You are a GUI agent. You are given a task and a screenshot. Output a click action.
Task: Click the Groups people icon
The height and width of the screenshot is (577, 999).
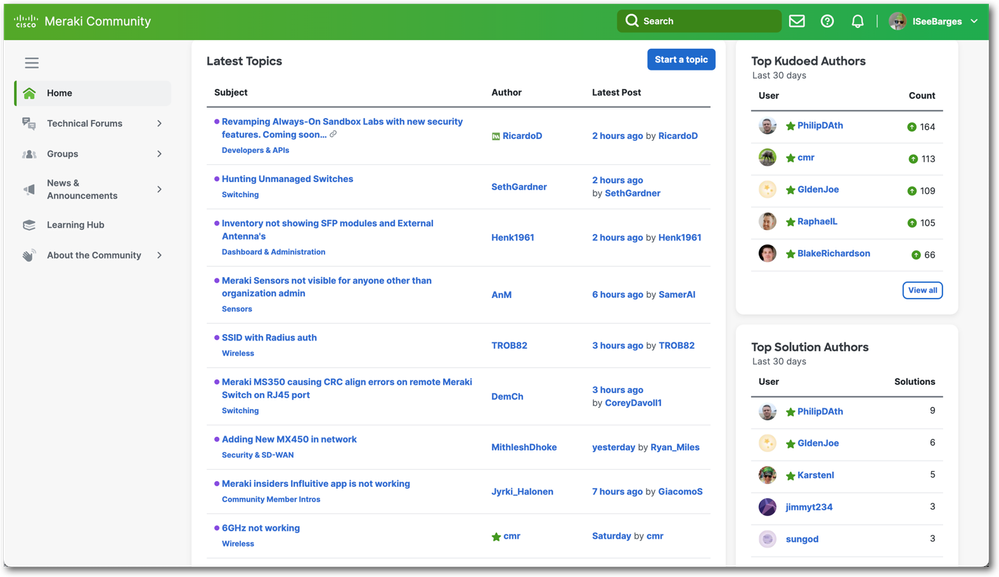click(29, 154)
